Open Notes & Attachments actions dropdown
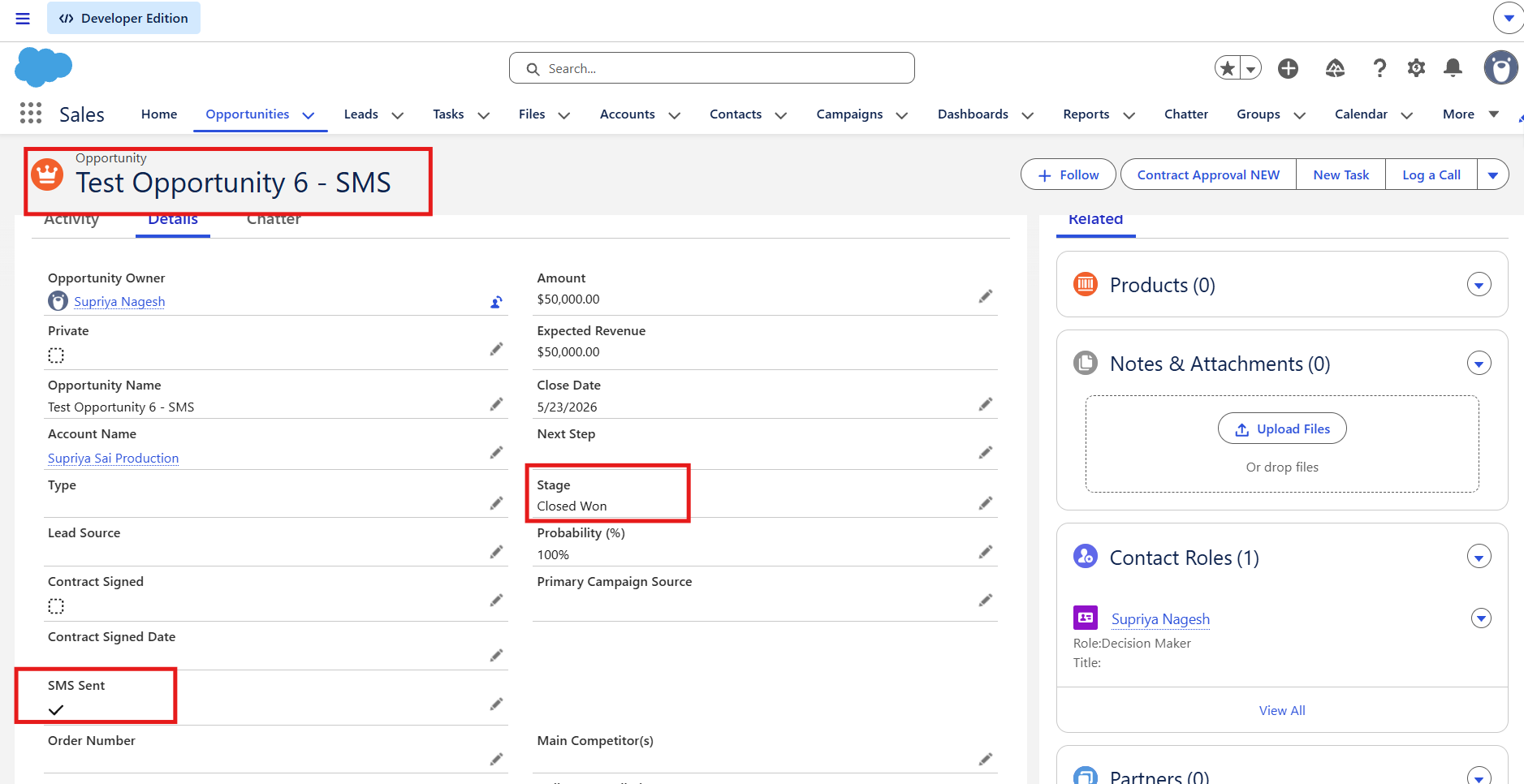1524x784 pixels. 1479,364
